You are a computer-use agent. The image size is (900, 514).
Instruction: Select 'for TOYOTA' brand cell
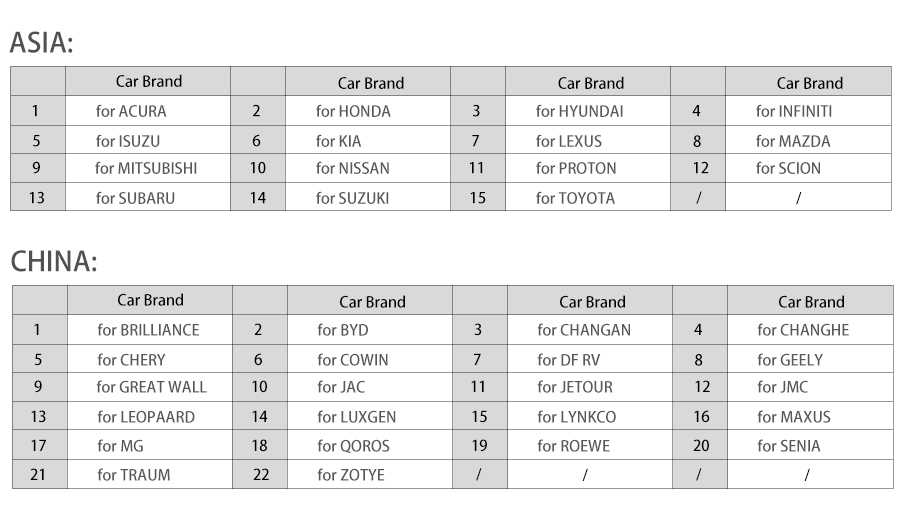[588, 197]
